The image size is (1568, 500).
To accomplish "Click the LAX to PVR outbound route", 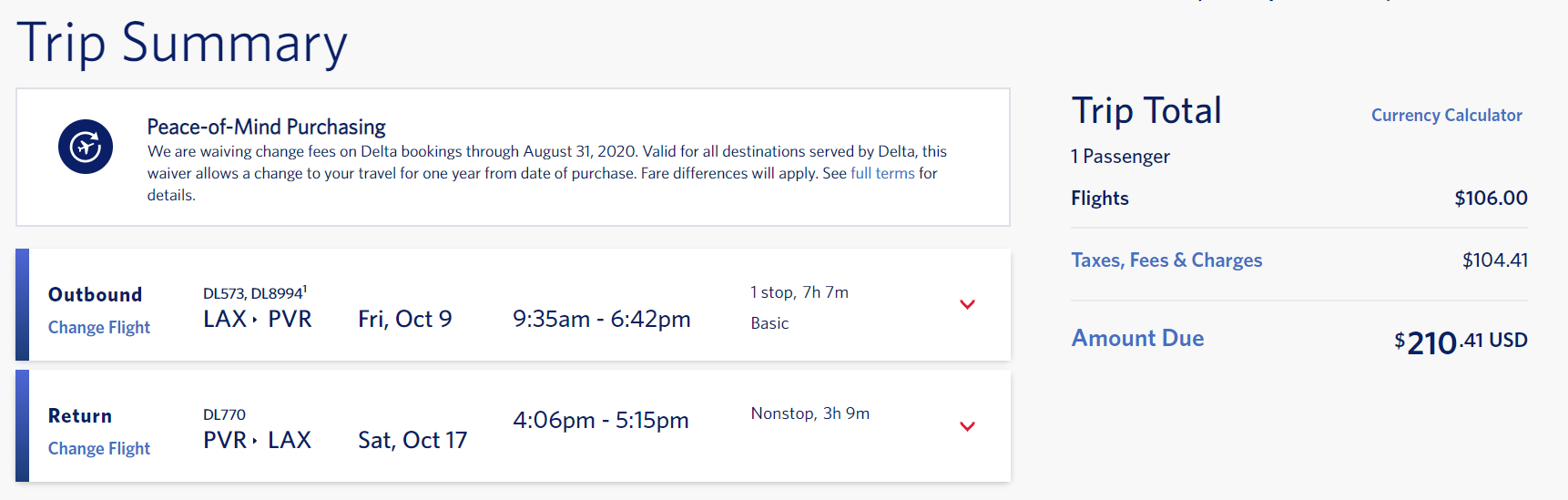I will 257,319.
